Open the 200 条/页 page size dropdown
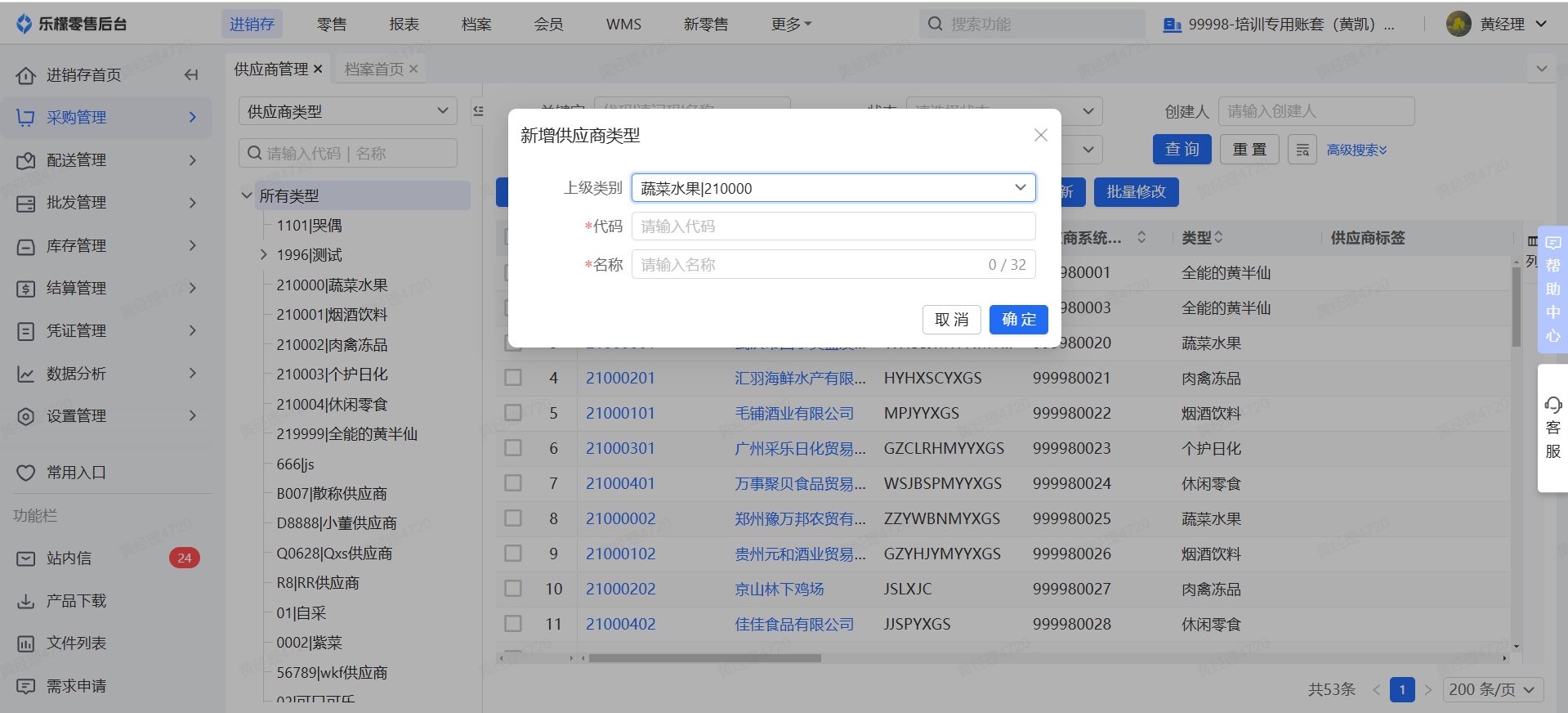1568x713 pixels. [1492, 689]
